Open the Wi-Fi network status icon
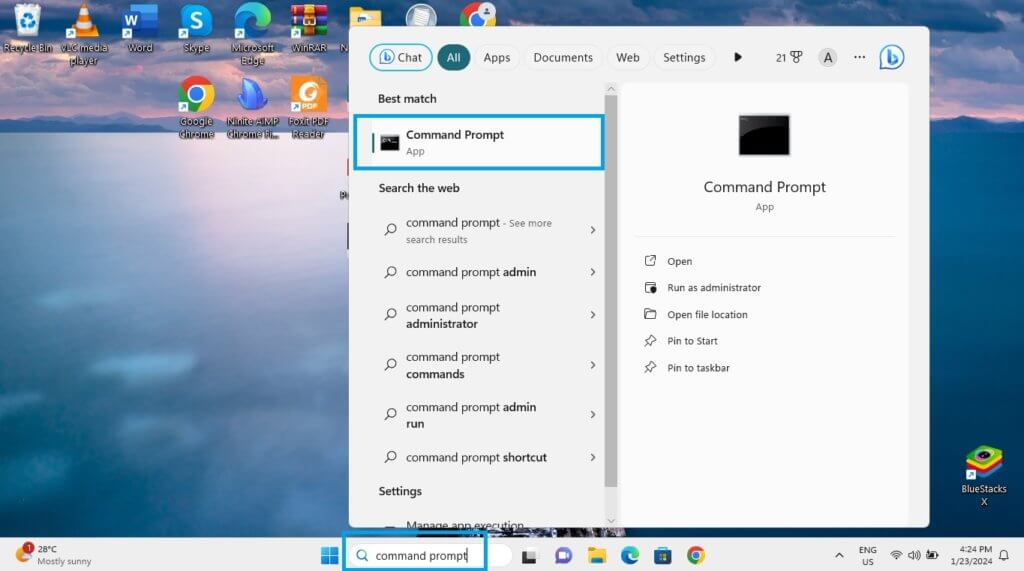The image size is (1024, 571). [x=896, y=555]
